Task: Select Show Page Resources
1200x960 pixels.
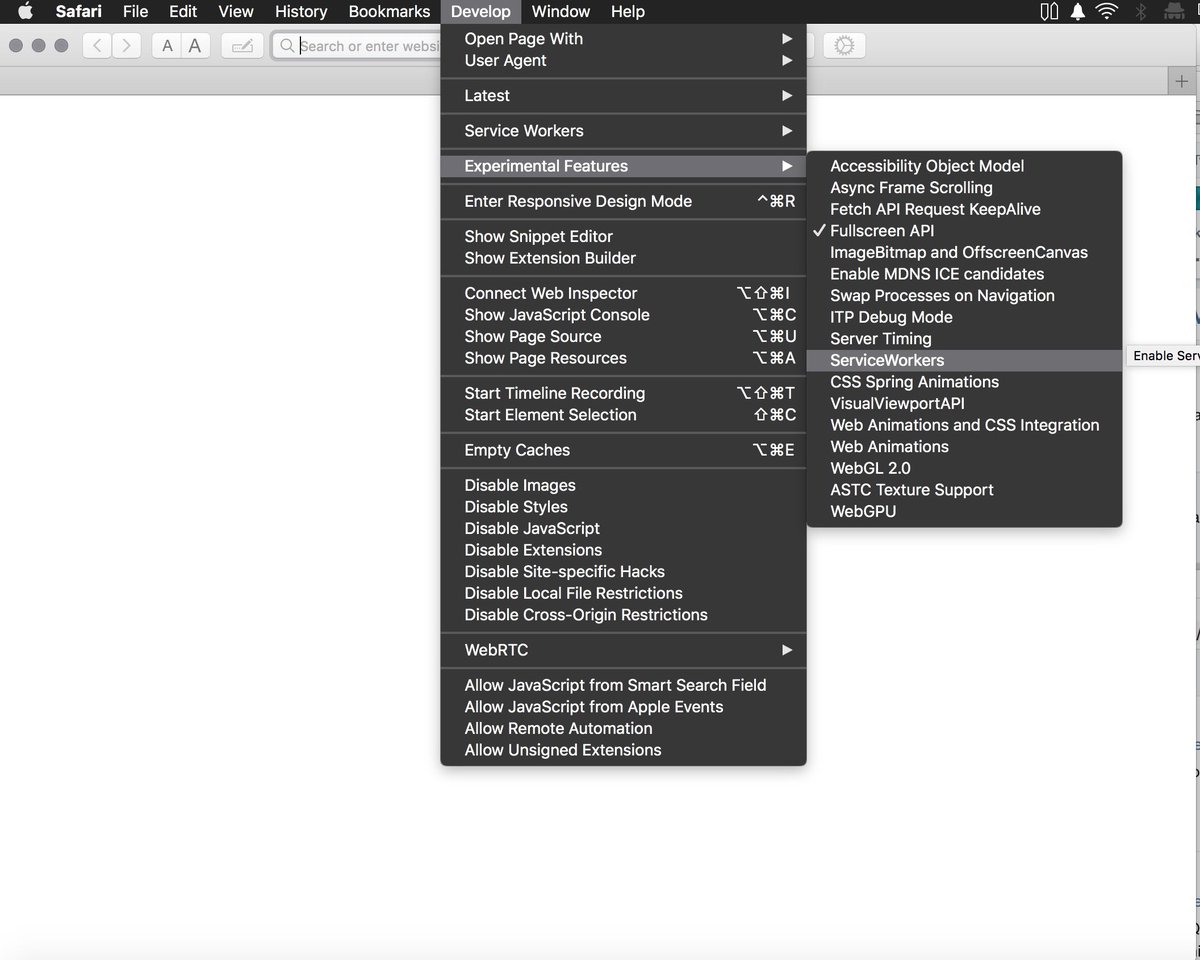Action: pos(623,358)
